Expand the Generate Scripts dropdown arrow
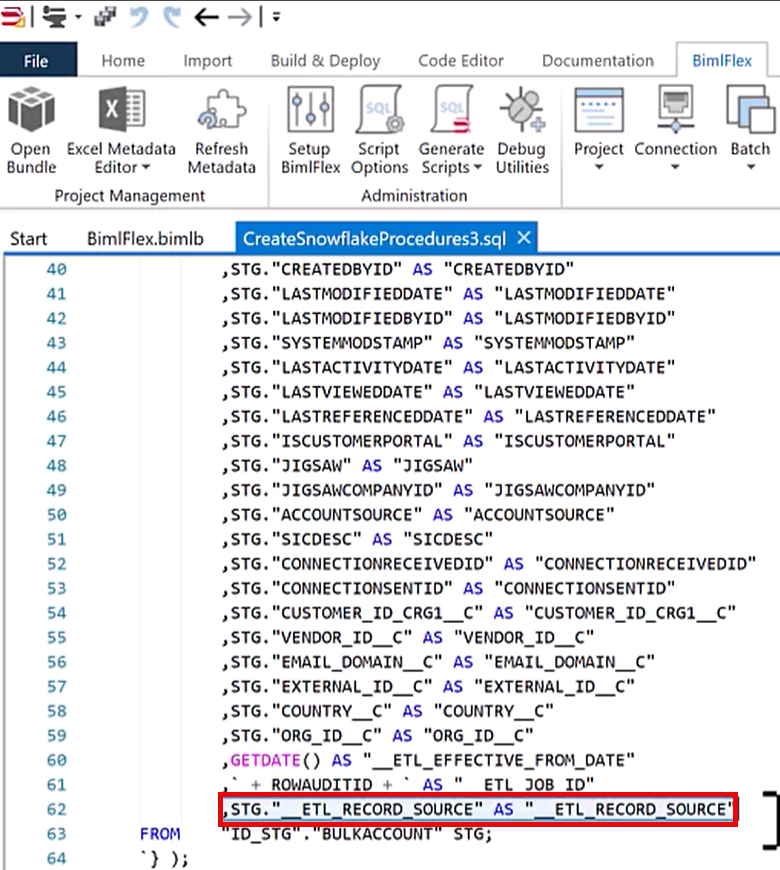Viewport: 780px width, 870px height. pyautogui.click(x=478, y=167)
